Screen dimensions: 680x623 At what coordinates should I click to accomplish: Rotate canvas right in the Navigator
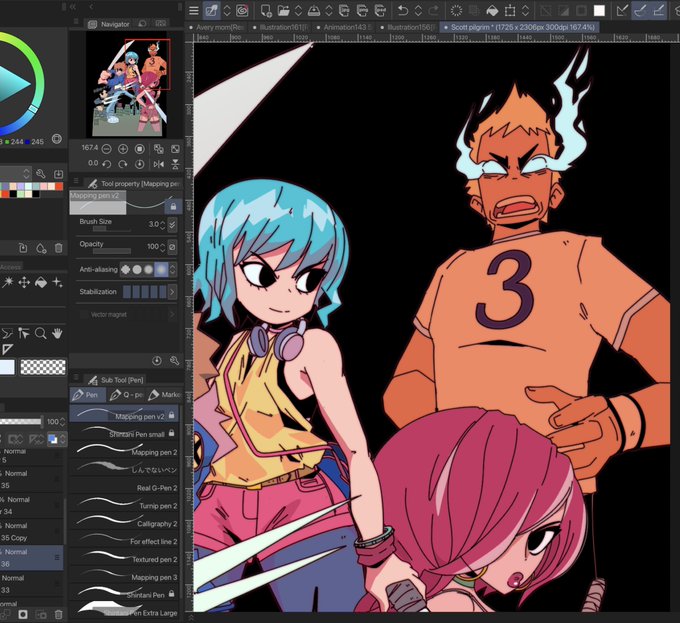(123, 164)
